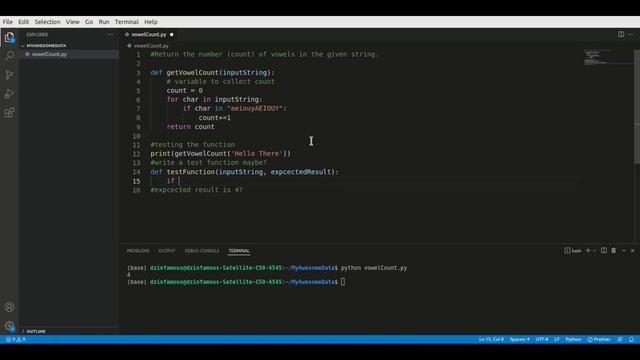Viewport: 640px width, 360px height.
Task: Switch to the OUTPUT panel tab
Action: point(167,251)
